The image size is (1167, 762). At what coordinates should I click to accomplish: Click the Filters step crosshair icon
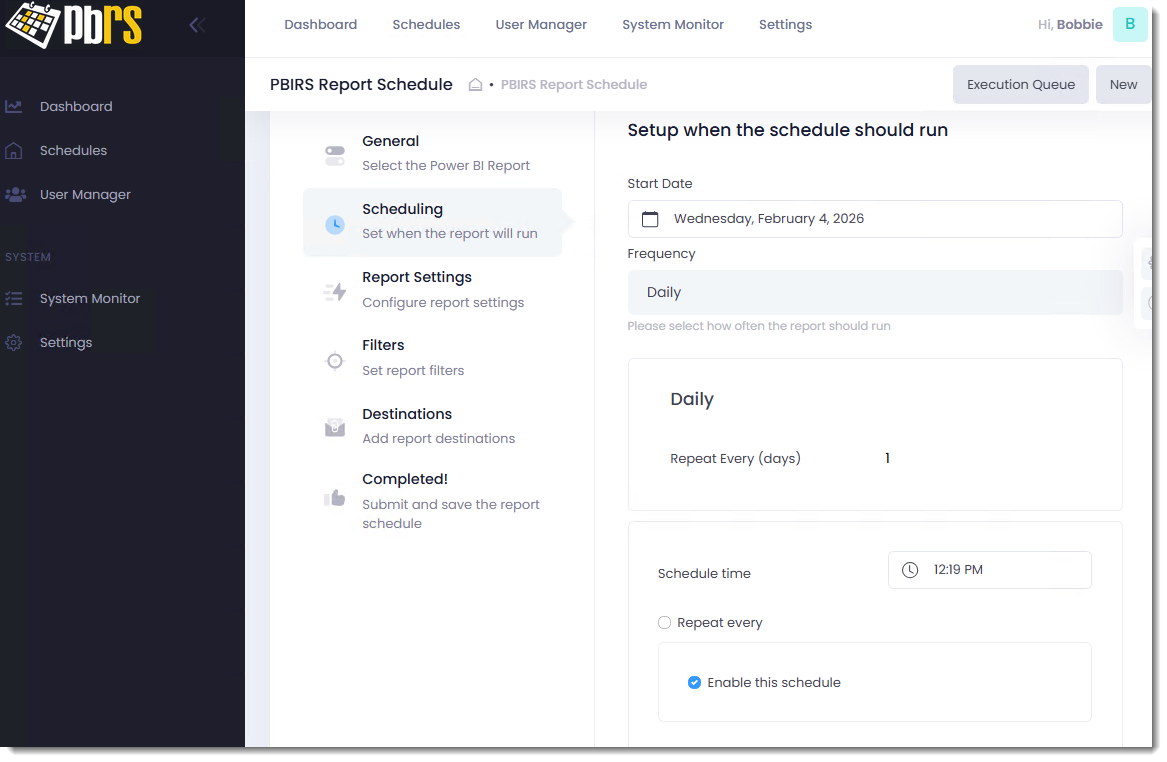point(335,361)
